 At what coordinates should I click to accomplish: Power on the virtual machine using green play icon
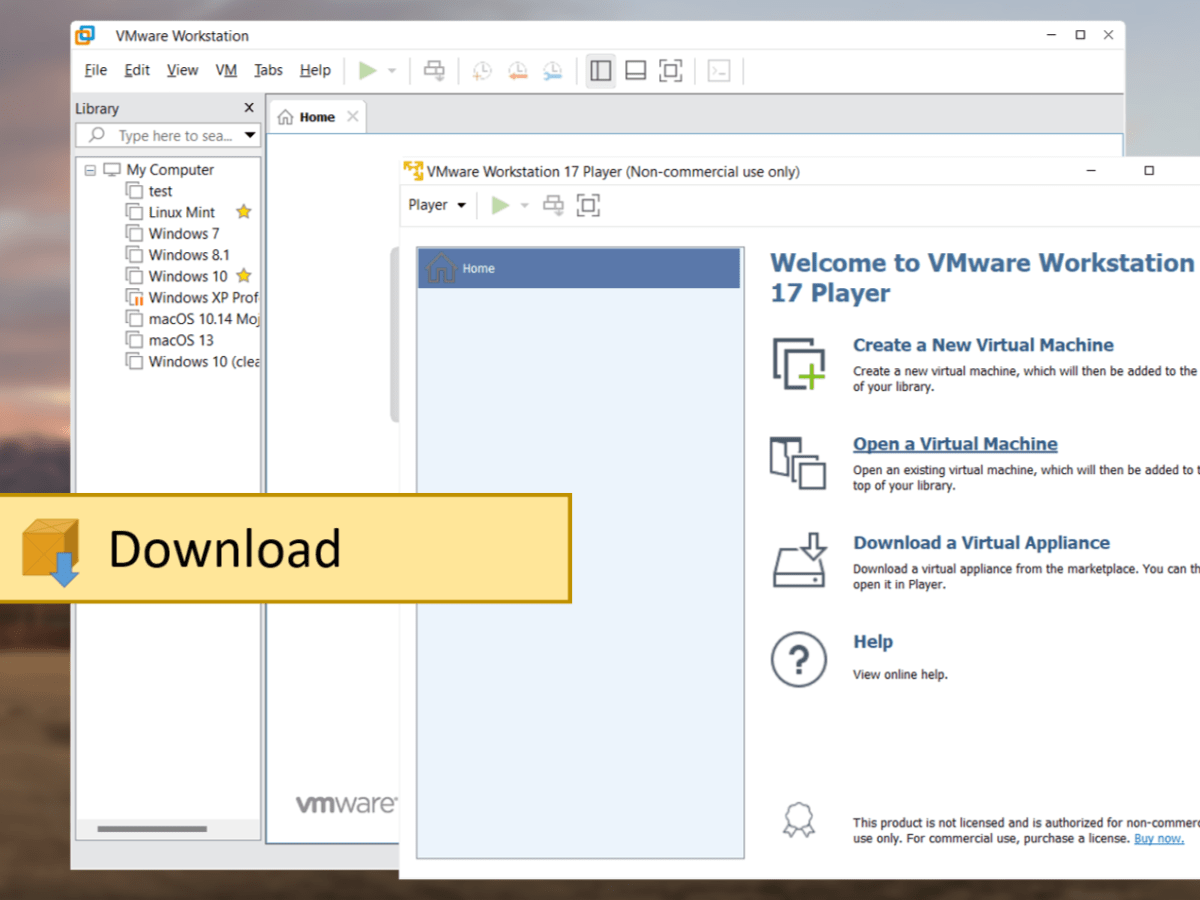369,70
